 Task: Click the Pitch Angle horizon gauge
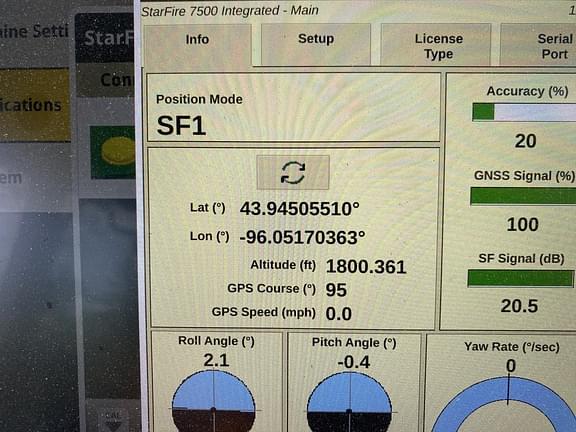[x=349, y=402]
